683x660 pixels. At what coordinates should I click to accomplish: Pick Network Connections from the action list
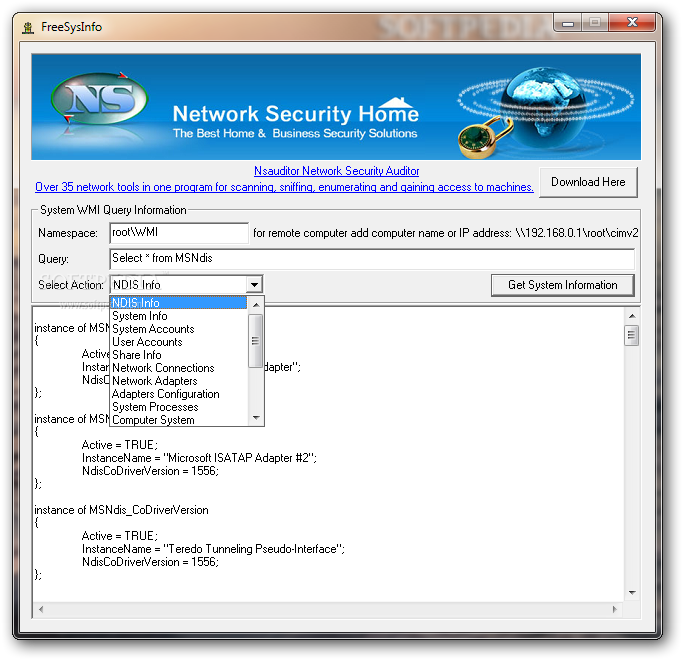pyautogui.click(x=179, y=368)
